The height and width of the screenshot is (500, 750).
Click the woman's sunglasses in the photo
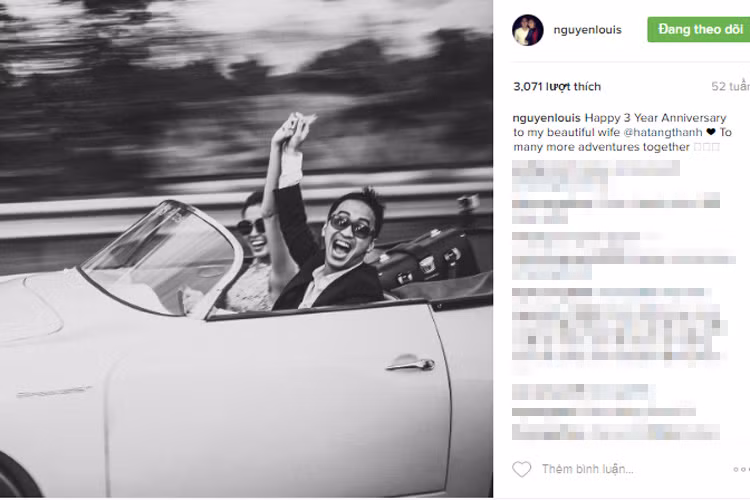(251, 226)
